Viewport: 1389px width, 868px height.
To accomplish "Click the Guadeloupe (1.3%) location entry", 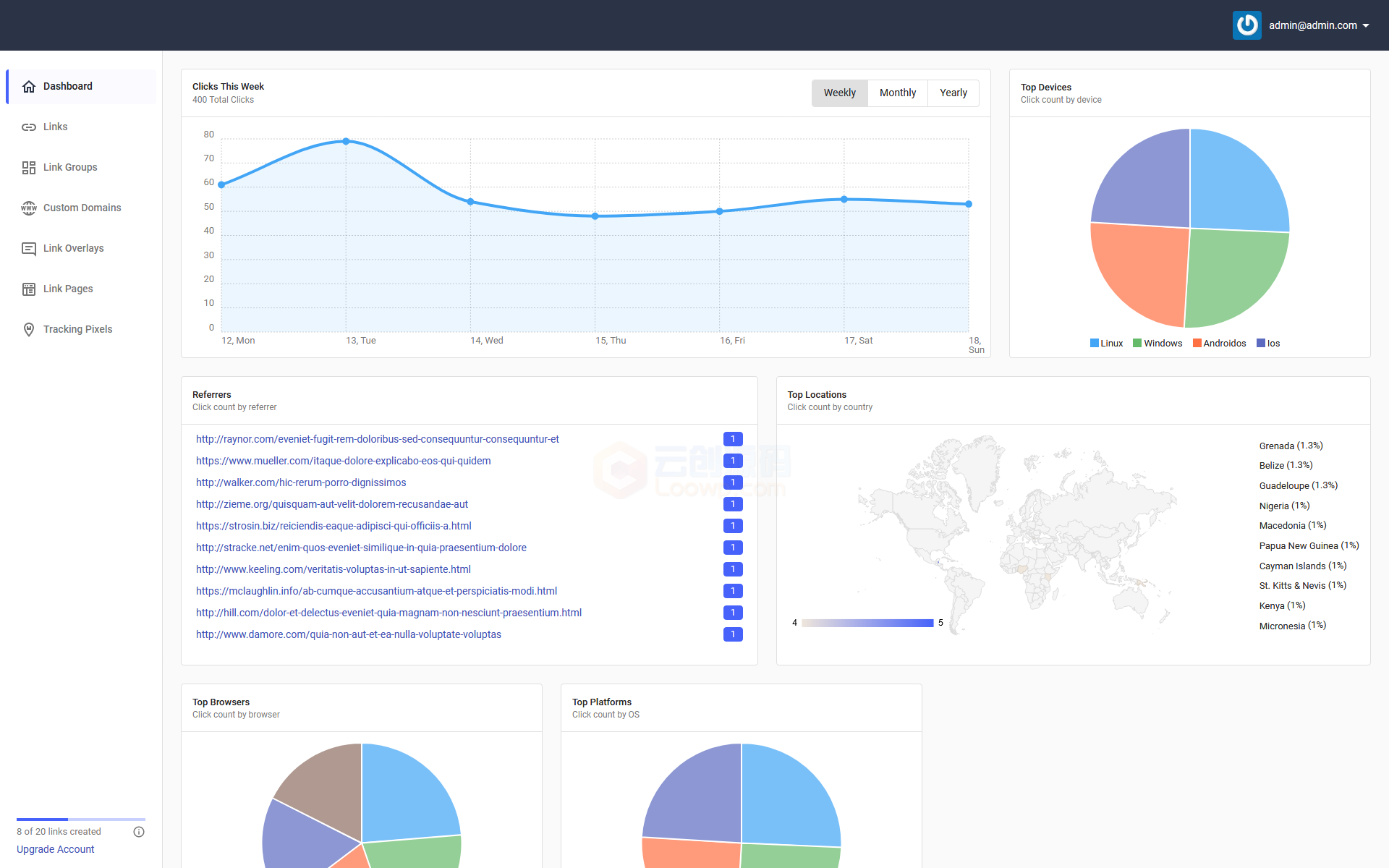I will [x=1298, y=485].
